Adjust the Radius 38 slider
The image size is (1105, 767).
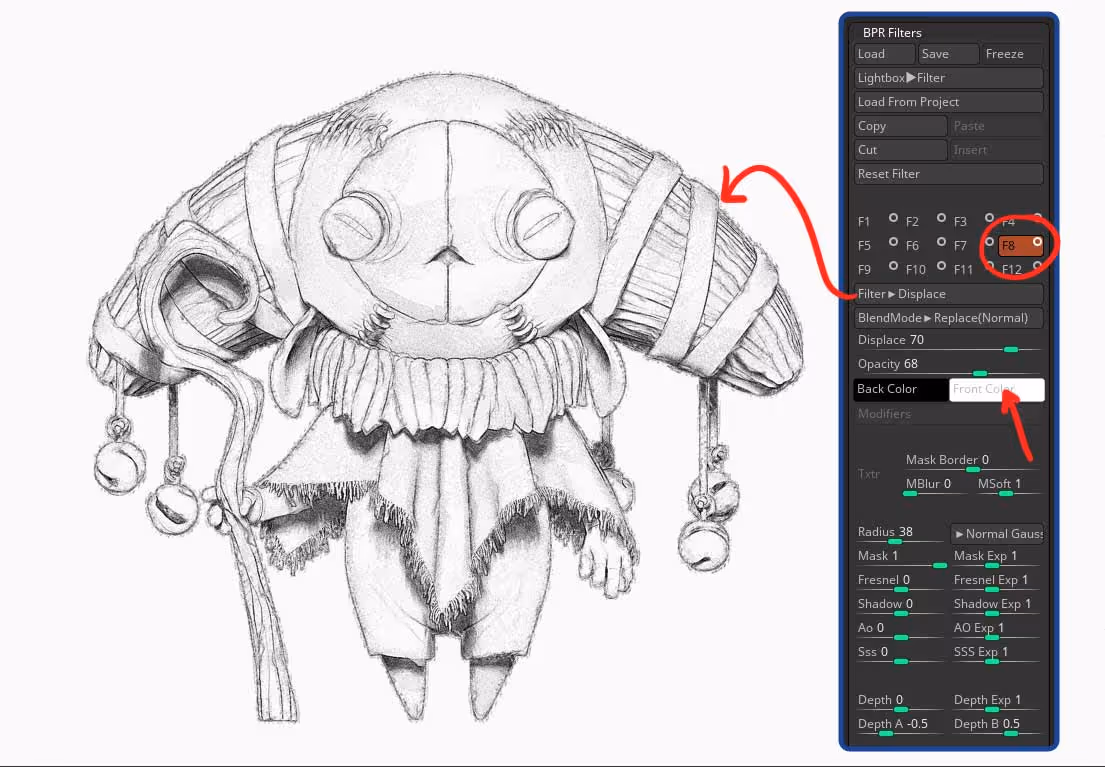(900, 534)
